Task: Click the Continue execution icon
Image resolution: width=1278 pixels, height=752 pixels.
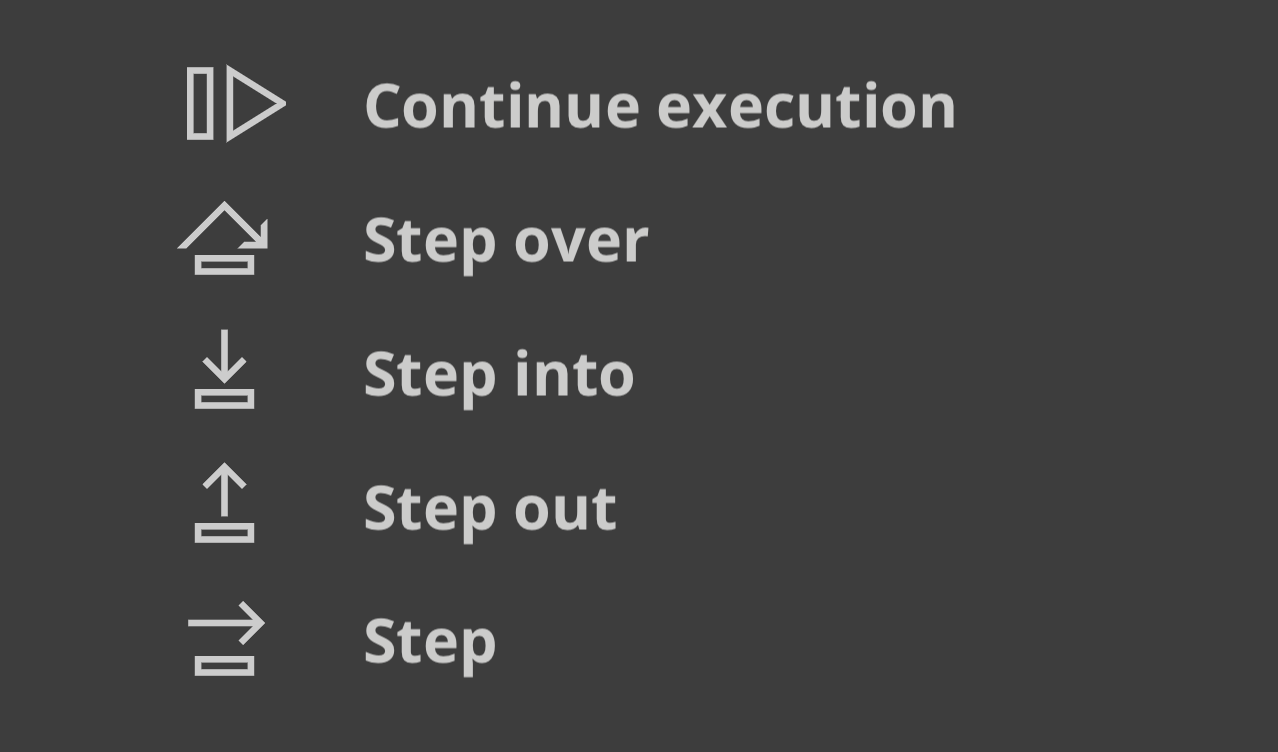Action: [236, 103]
